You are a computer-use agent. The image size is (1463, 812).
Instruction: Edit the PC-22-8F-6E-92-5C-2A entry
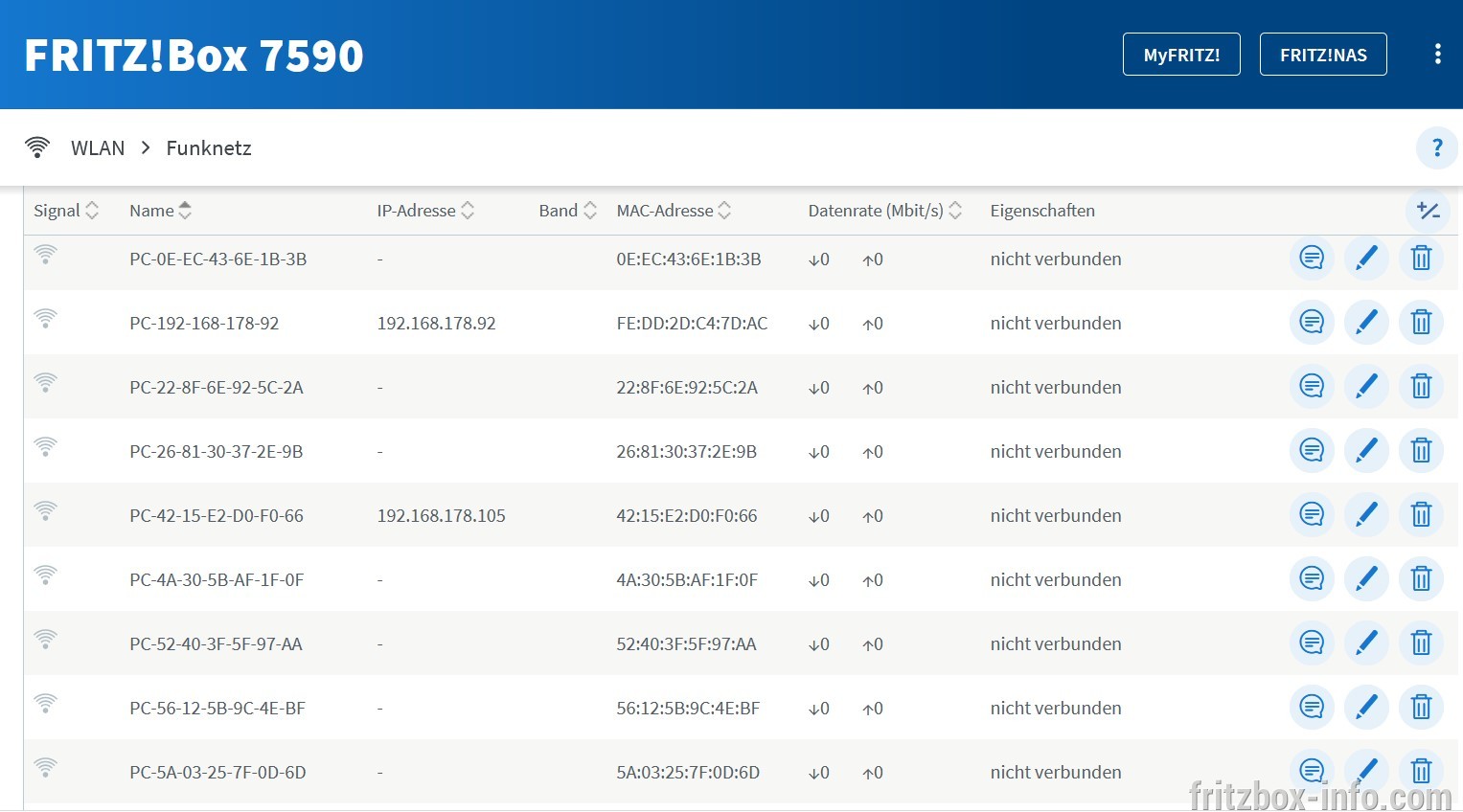point(1366,387)
